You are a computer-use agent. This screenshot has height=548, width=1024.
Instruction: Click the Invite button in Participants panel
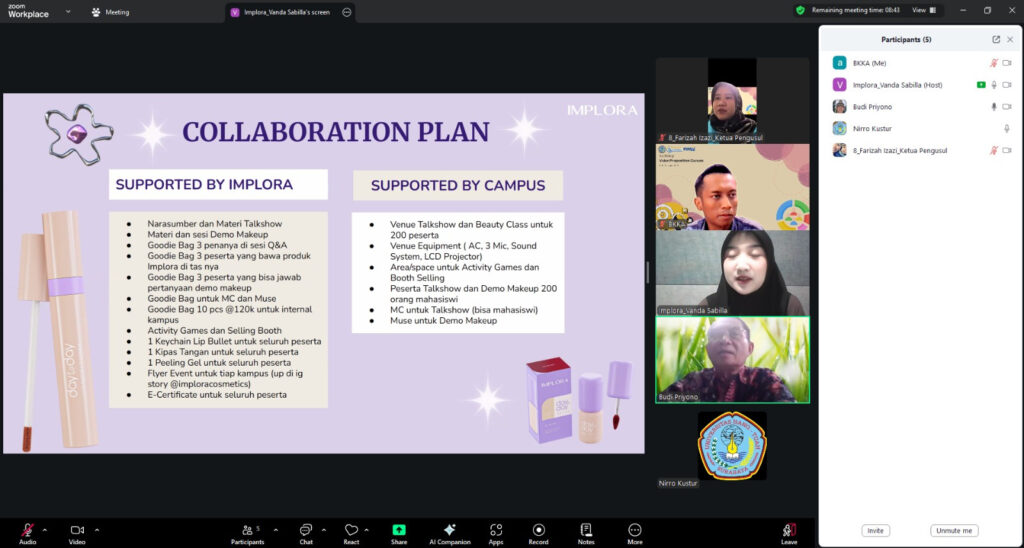tap(875, 530)
